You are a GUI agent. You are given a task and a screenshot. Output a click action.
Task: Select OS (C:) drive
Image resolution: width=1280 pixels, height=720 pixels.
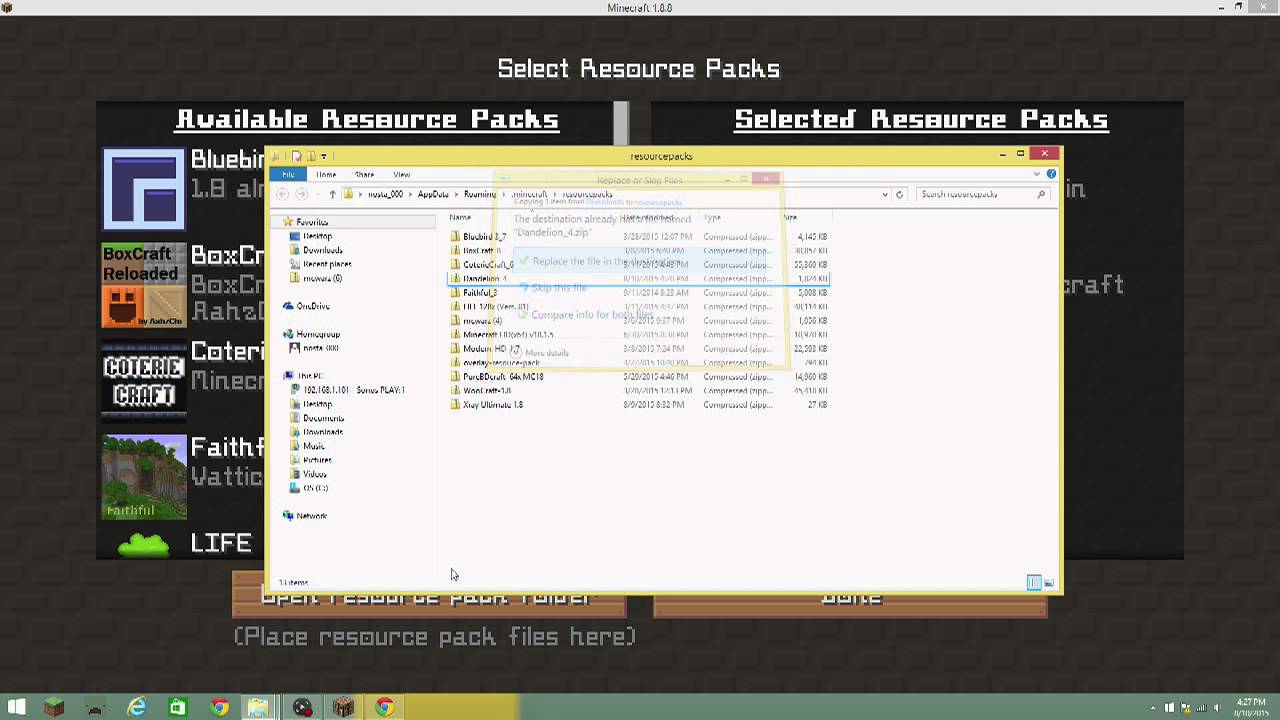coord(315,488)
